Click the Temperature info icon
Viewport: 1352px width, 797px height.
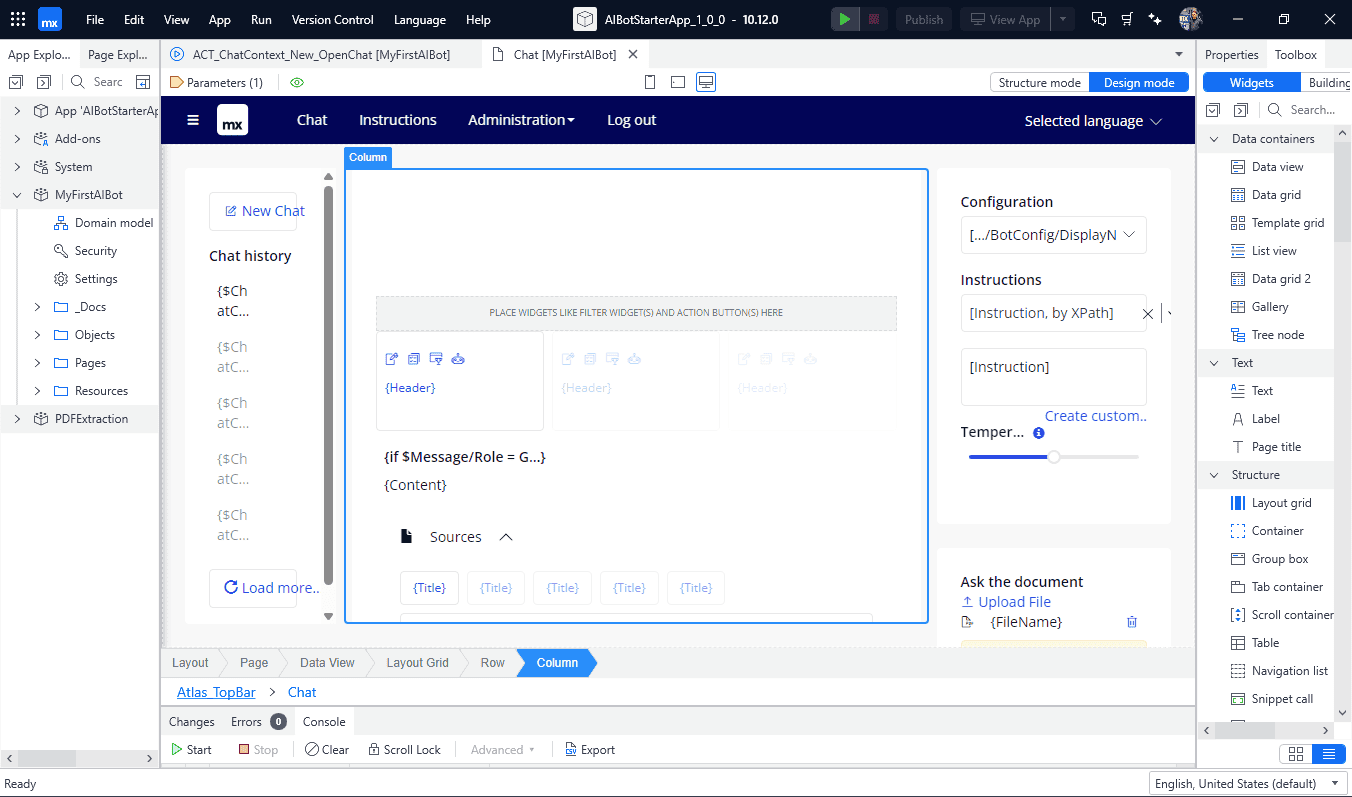(x=1038, y=433)
